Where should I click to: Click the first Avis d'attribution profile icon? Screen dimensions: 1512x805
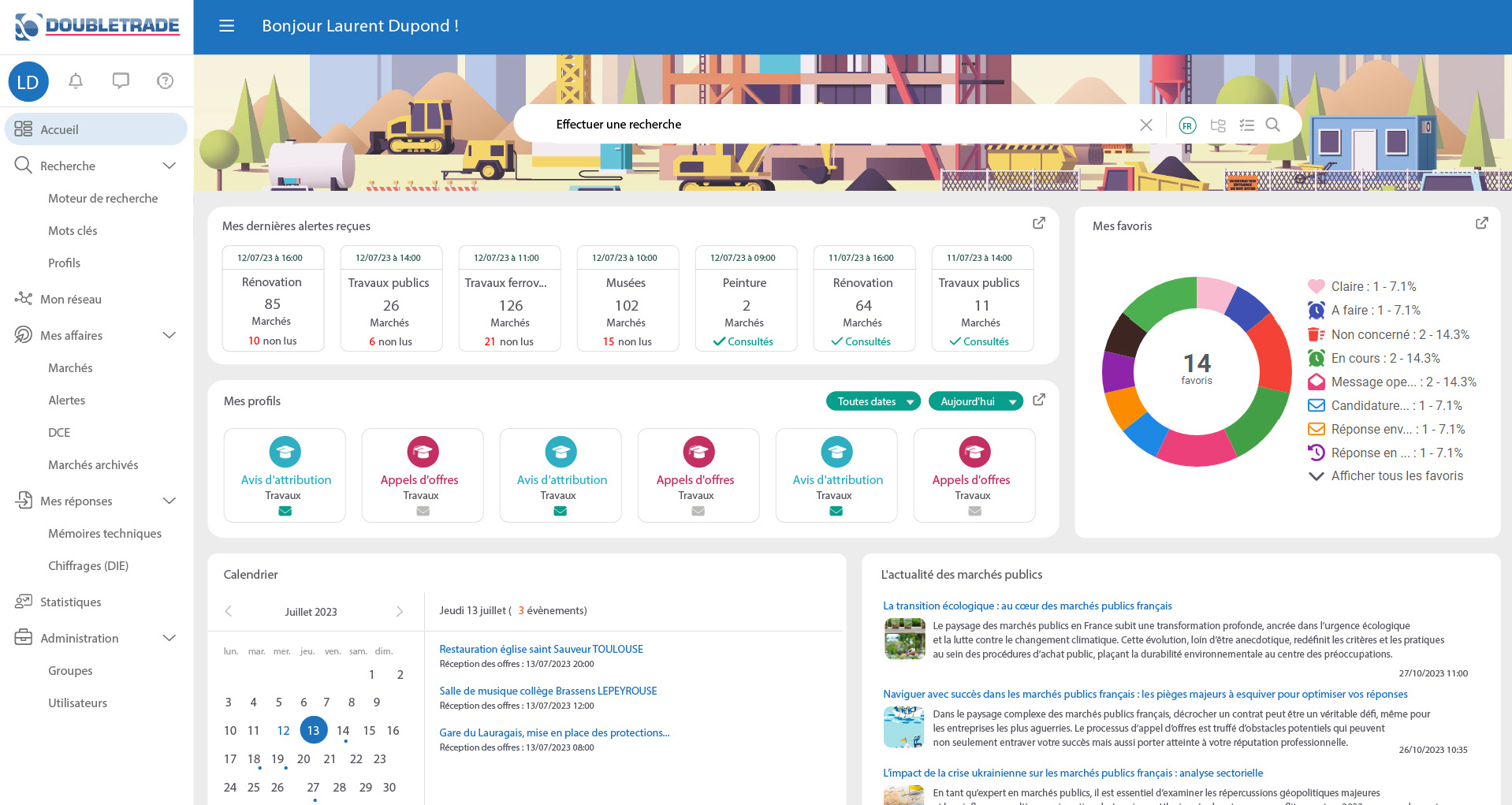tap(285, 452)
